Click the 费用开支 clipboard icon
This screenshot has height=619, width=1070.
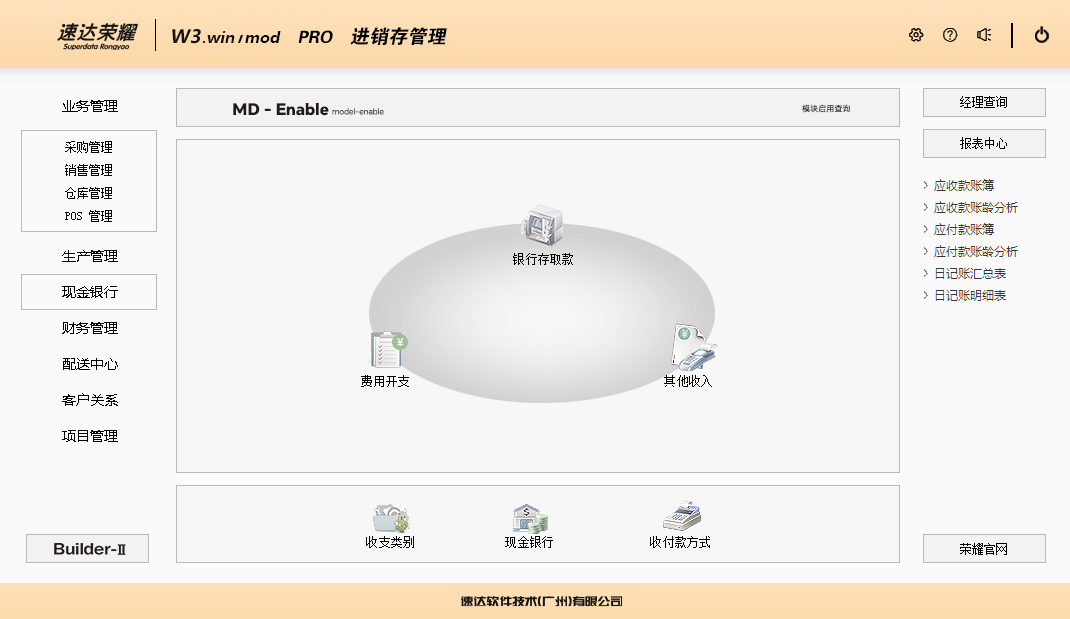tap(387, 350)
